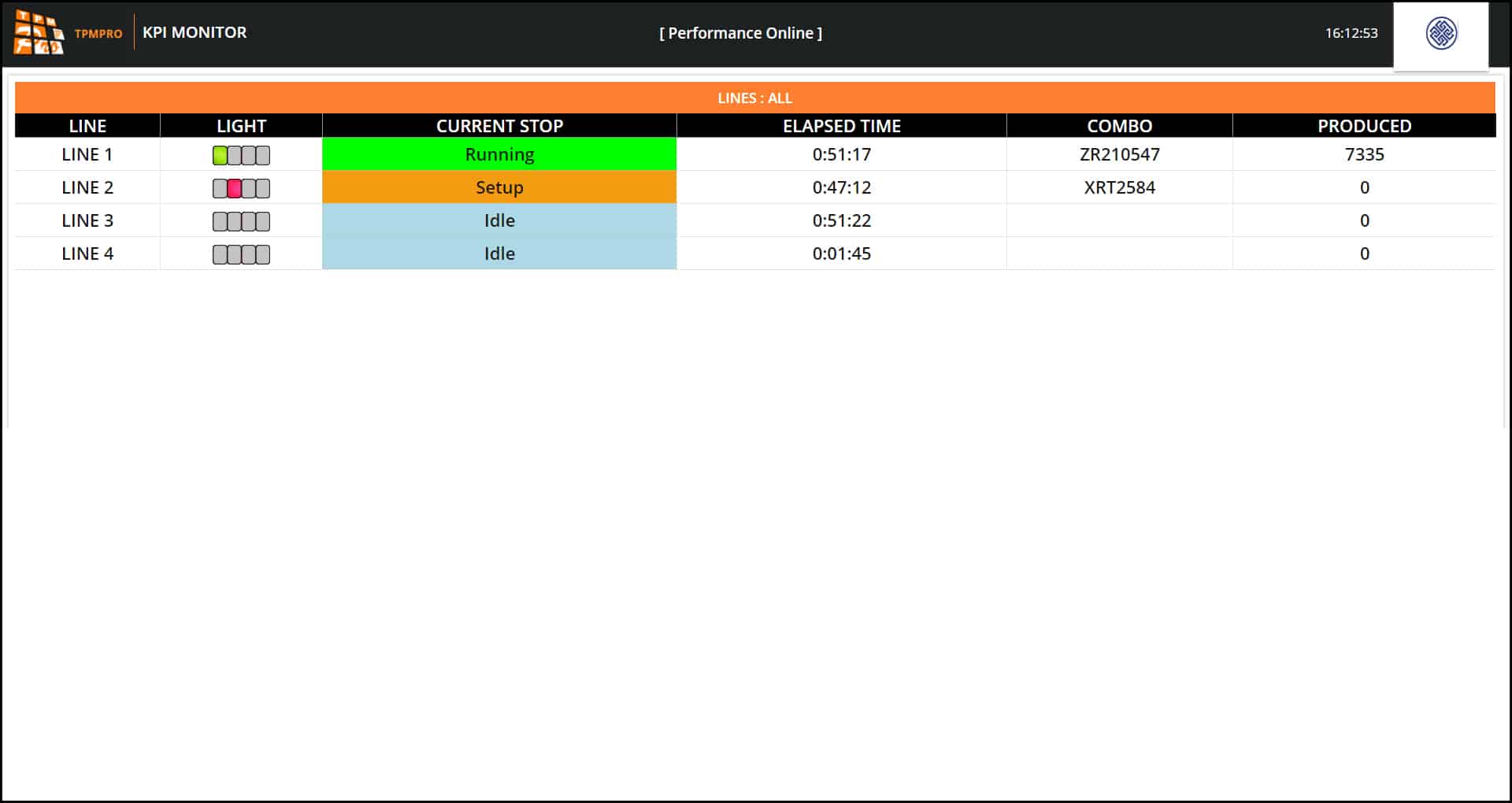Select the LINE 4 row label
The image size is (1512, 803).
(x=87, y=253)
